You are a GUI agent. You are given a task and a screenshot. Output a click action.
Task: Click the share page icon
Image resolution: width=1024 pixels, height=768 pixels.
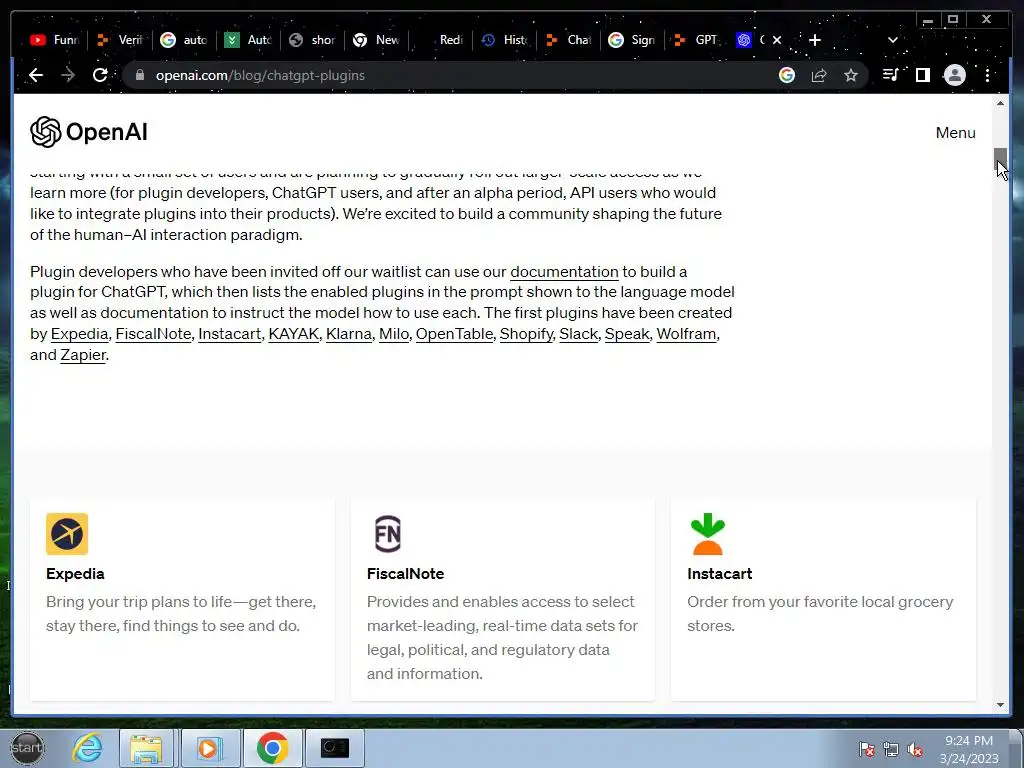(819, 75)
